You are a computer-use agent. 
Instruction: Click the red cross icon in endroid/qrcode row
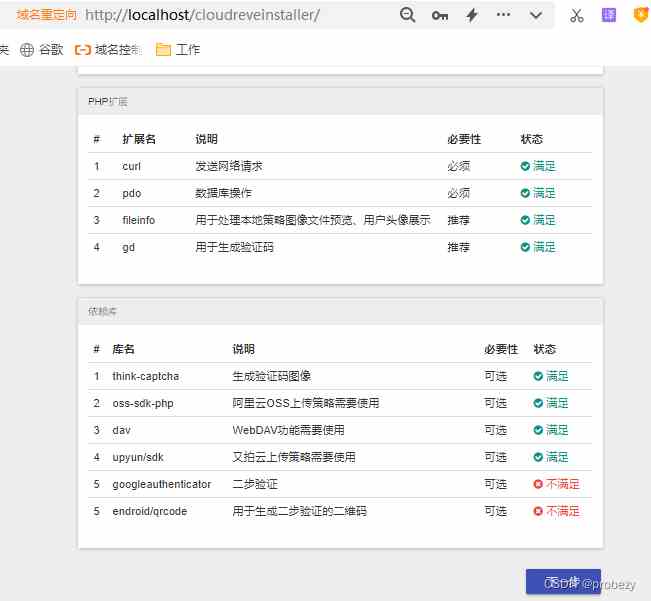pyautogui.click(x=538, y=511)
